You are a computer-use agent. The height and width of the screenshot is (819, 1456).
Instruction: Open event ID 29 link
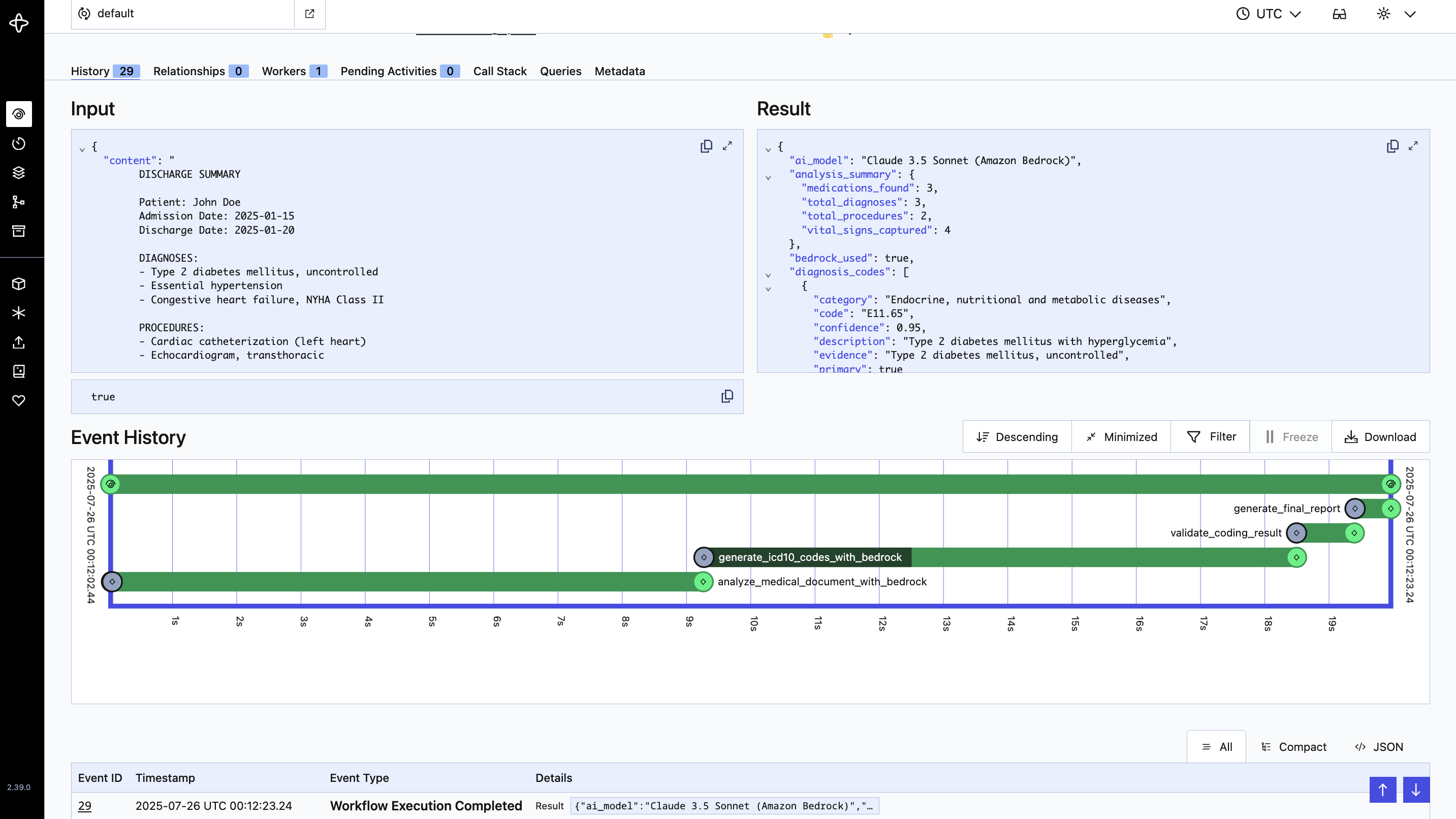point(85,806)
